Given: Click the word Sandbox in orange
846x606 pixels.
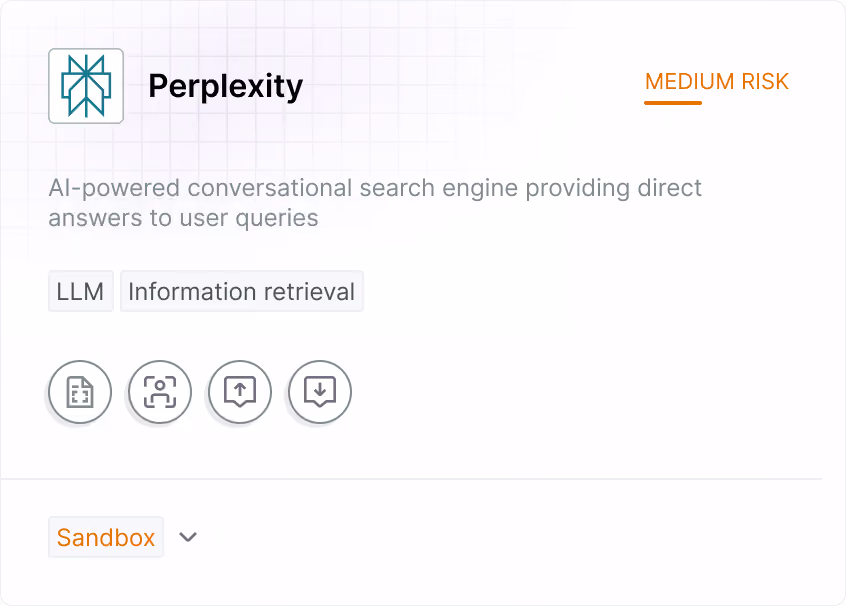Looking at the screenshot, I should click(106, 537).
